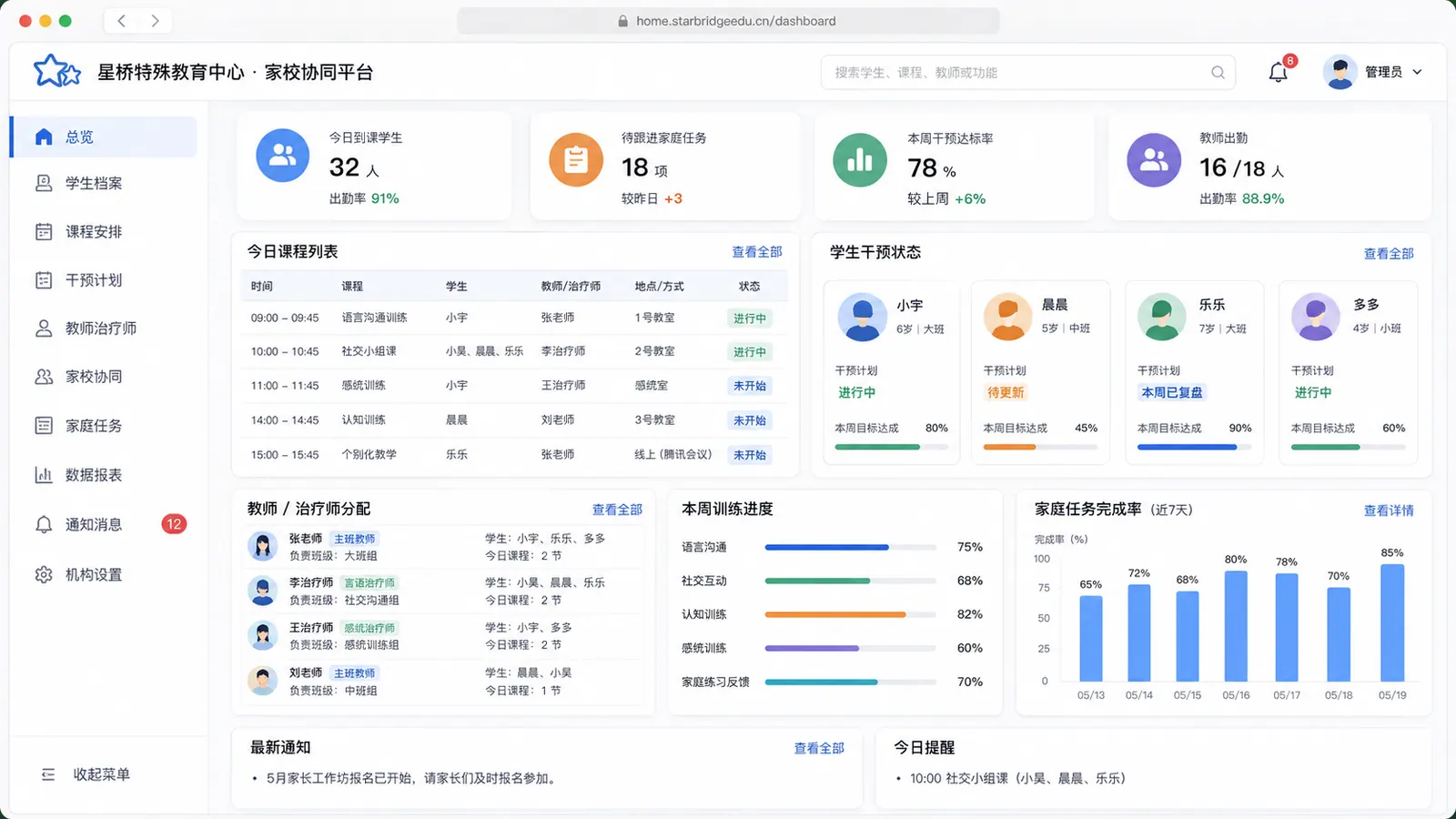Click the 本周干预达标率 green chart icon

click(860, 159)
